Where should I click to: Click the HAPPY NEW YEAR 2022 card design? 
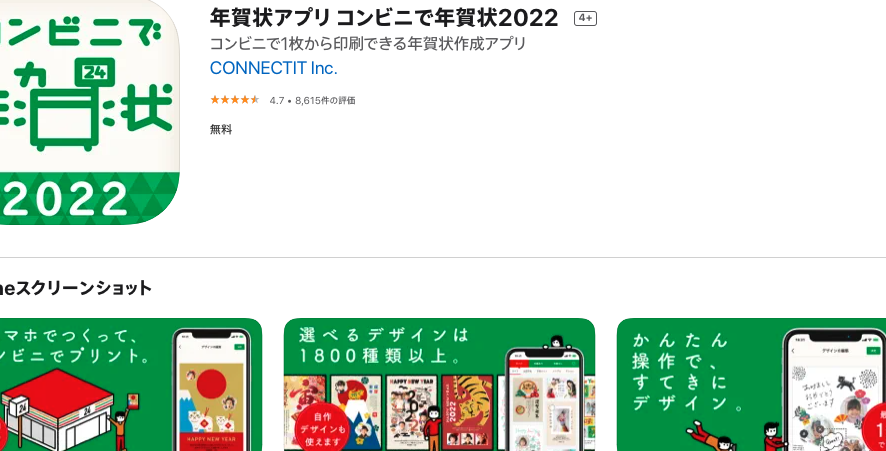pyautogui.click(x=411, y=413)
